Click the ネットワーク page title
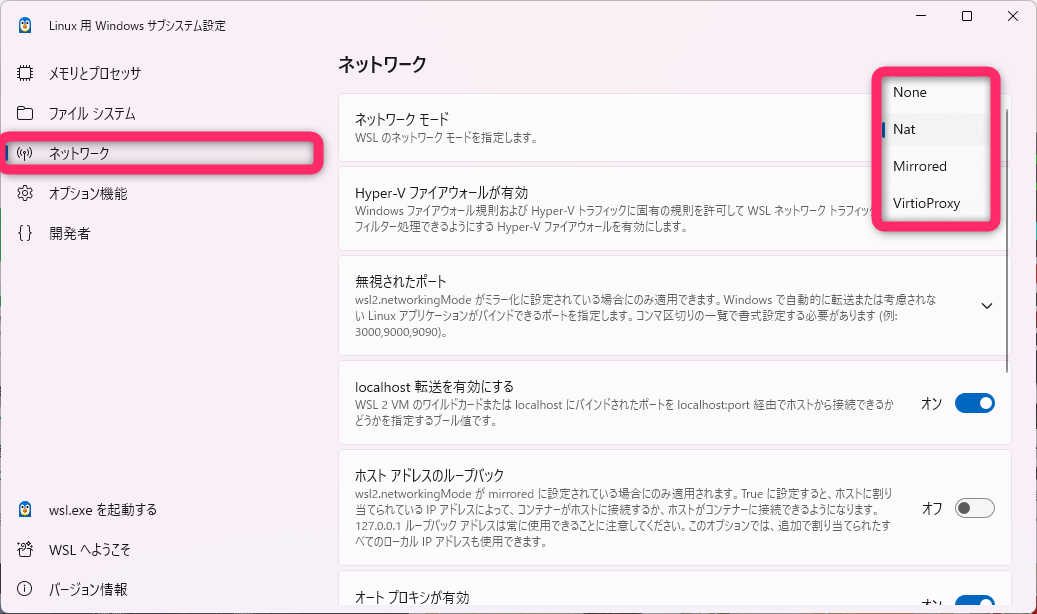Image resolution: width=1037 pixels, height=614 pixels. tap(382, 64)
